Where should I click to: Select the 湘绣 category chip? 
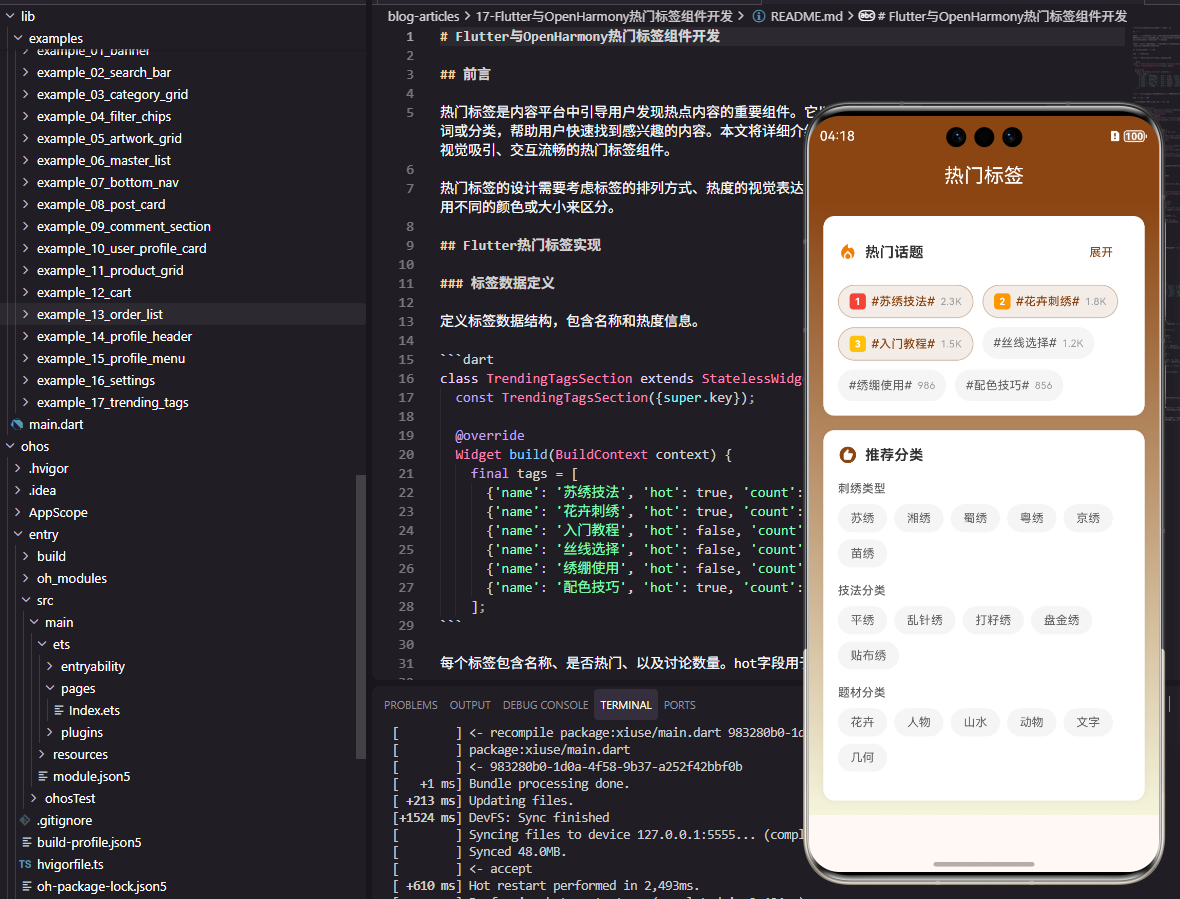919,518
